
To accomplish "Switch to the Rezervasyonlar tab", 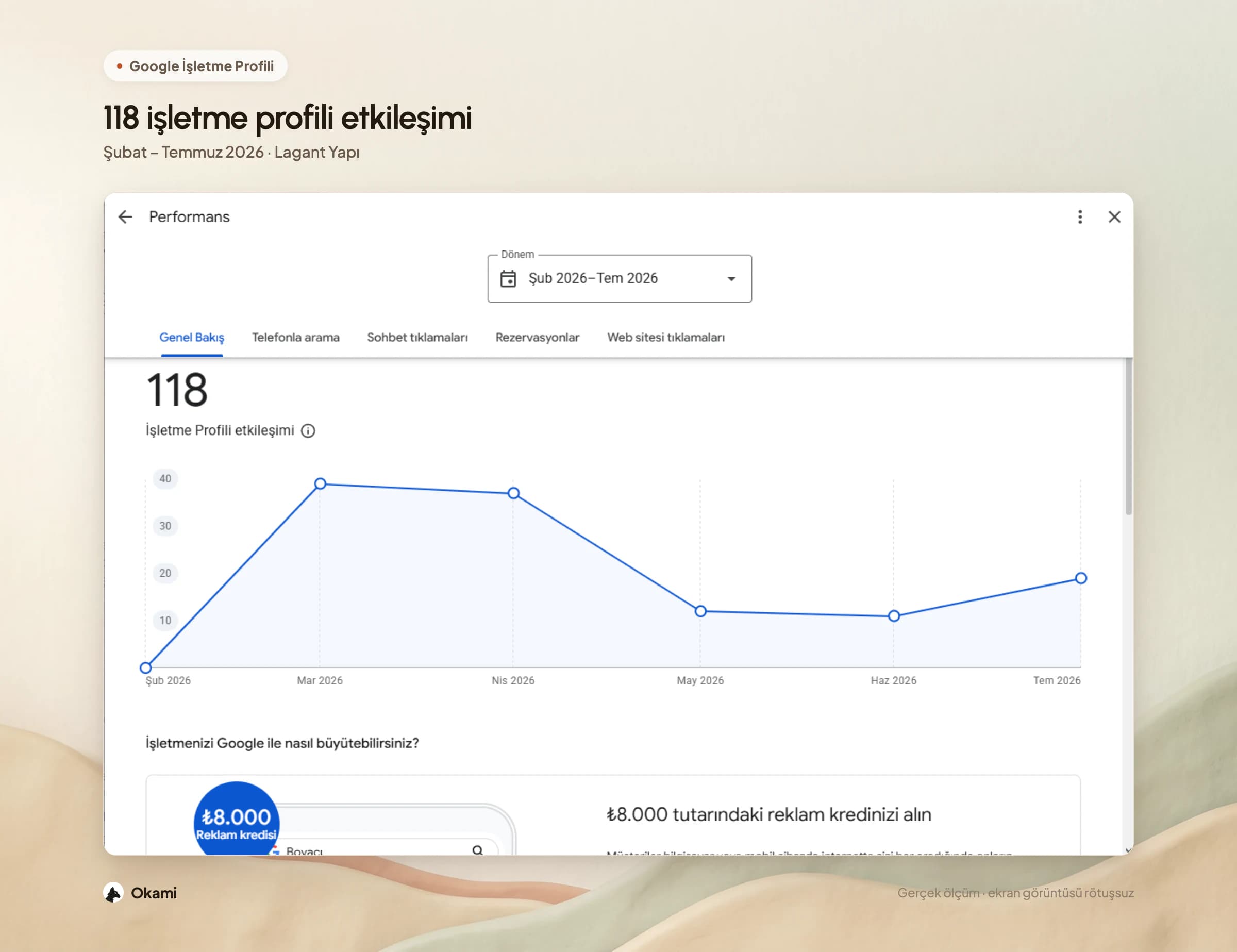I will pos(538,338).
